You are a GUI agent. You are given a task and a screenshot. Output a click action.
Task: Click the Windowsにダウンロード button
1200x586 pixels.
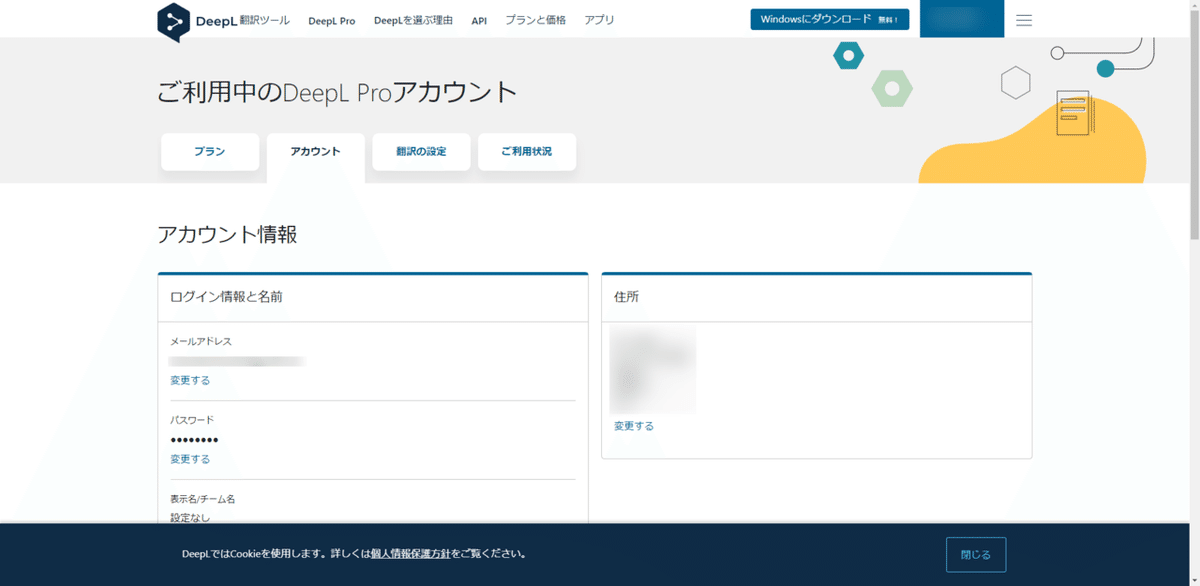point(830,19)
